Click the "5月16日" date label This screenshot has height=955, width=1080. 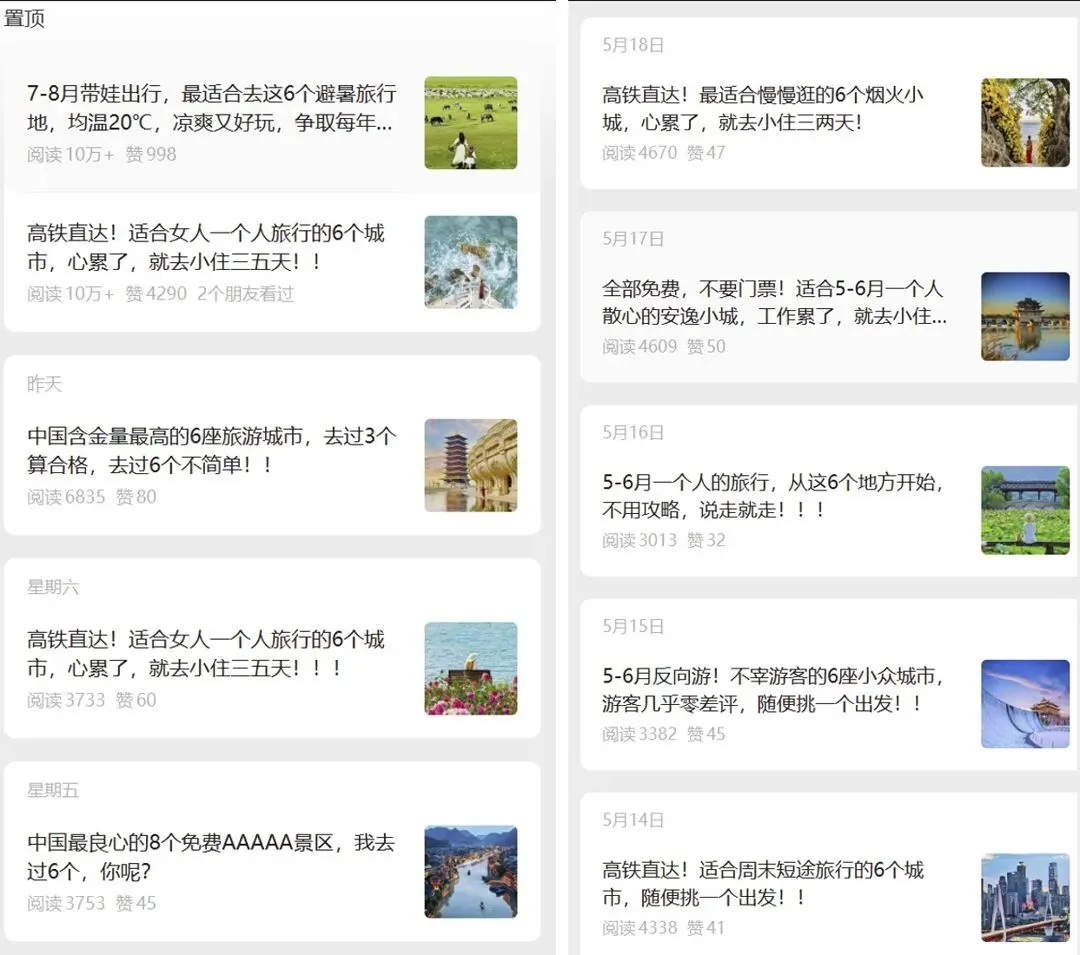(633, 432)
